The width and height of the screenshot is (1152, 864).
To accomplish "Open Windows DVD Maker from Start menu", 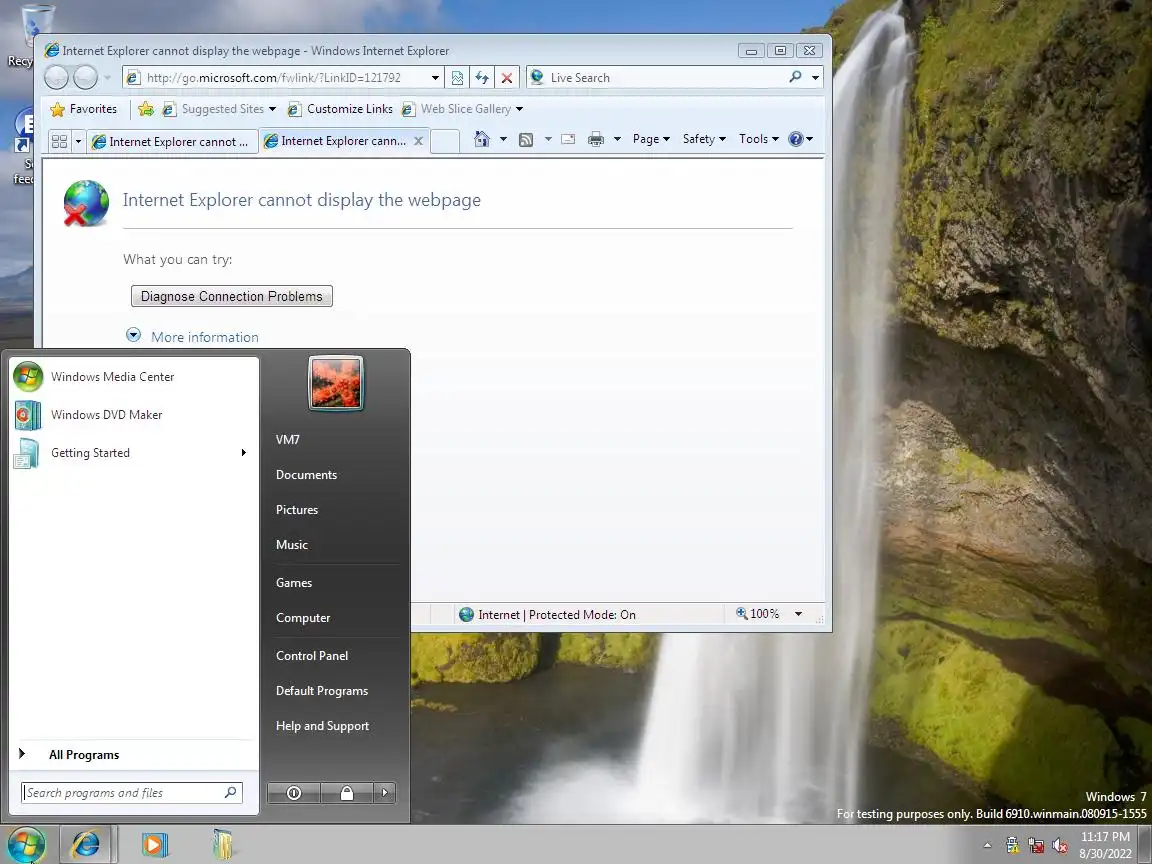I will (134, 415).
